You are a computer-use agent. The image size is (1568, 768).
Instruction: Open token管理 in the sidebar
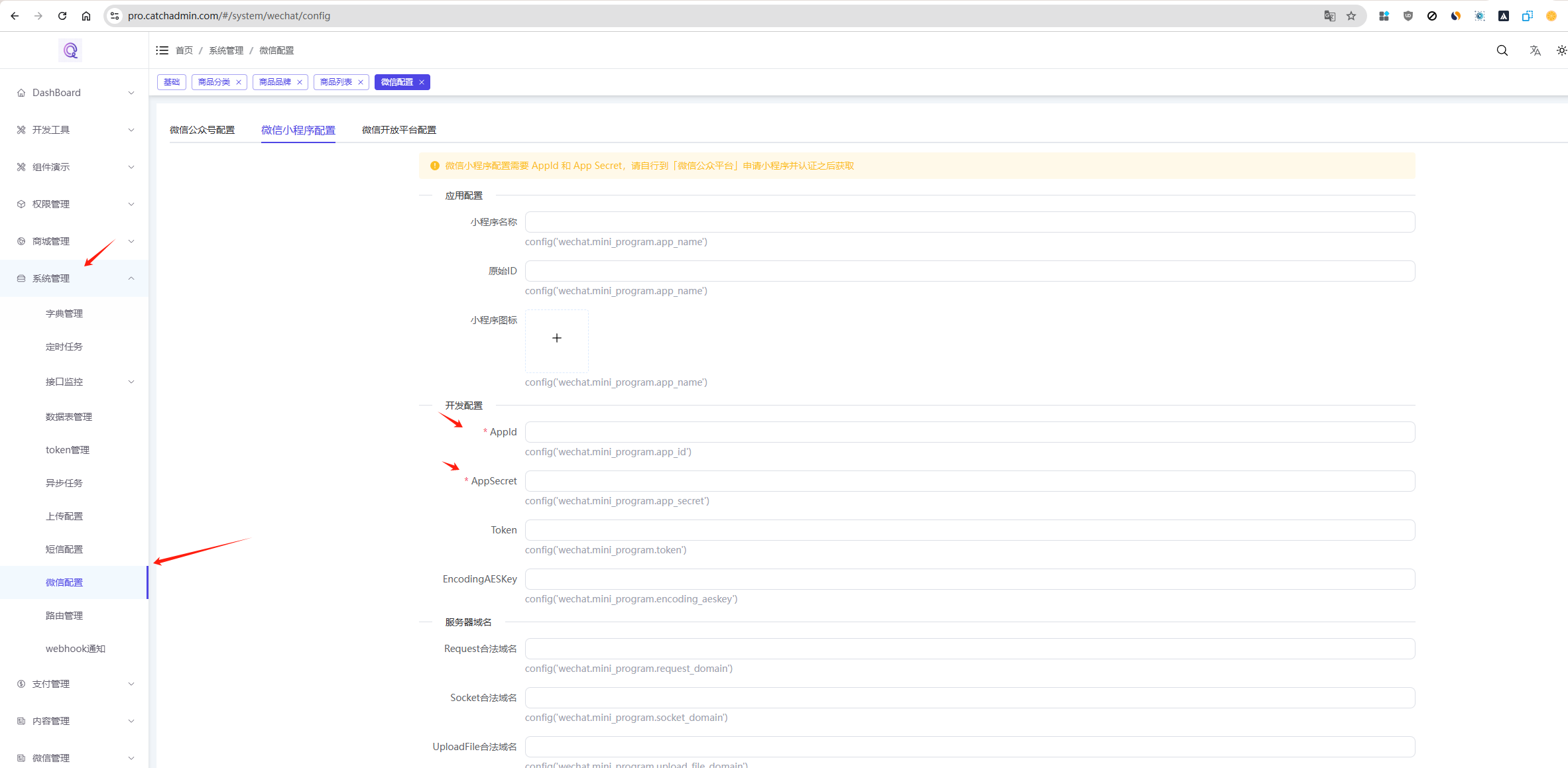click(x=74, y=450)
